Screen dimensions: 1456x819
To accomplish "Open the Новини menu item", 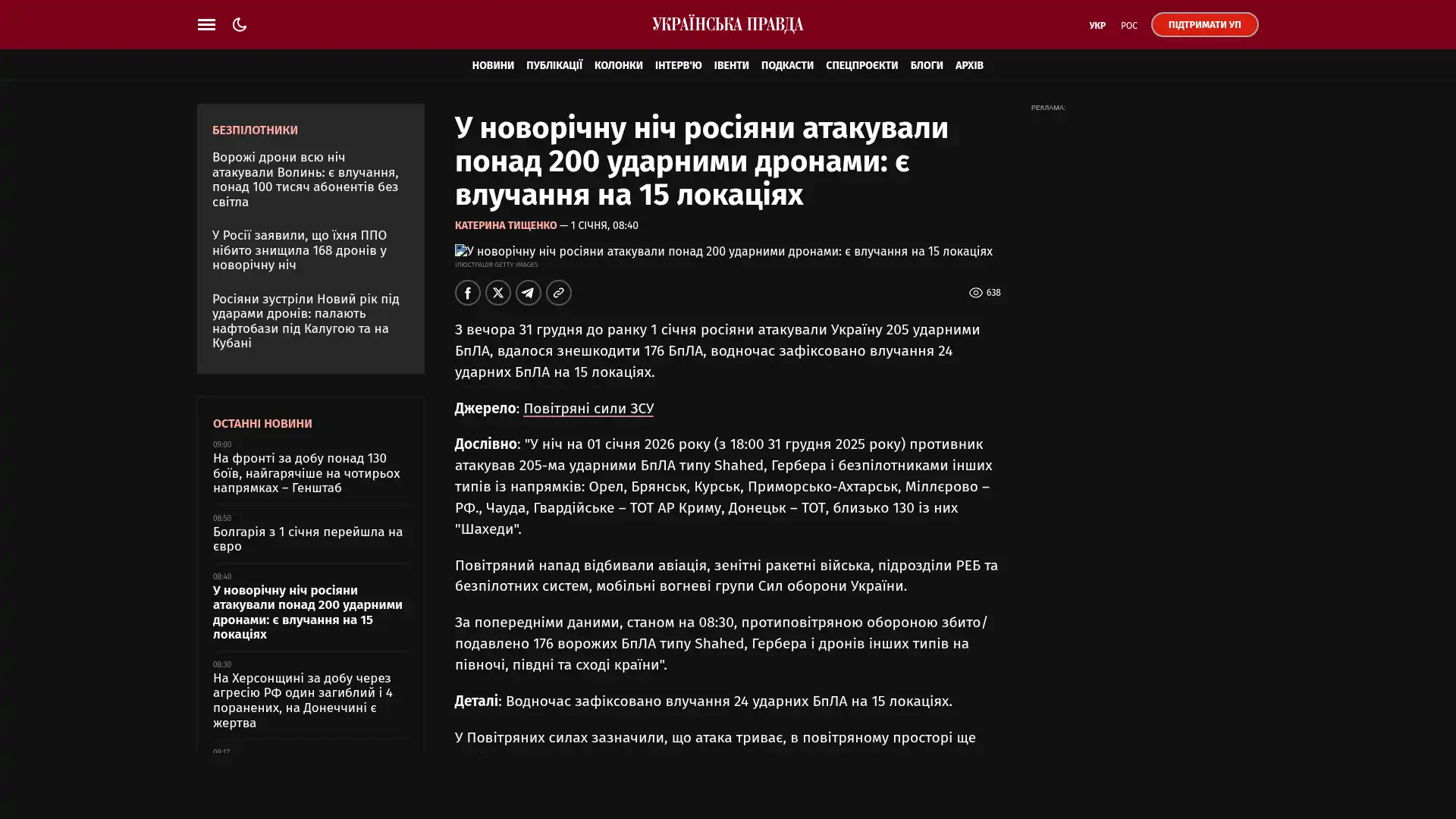I will coord(492,65).
